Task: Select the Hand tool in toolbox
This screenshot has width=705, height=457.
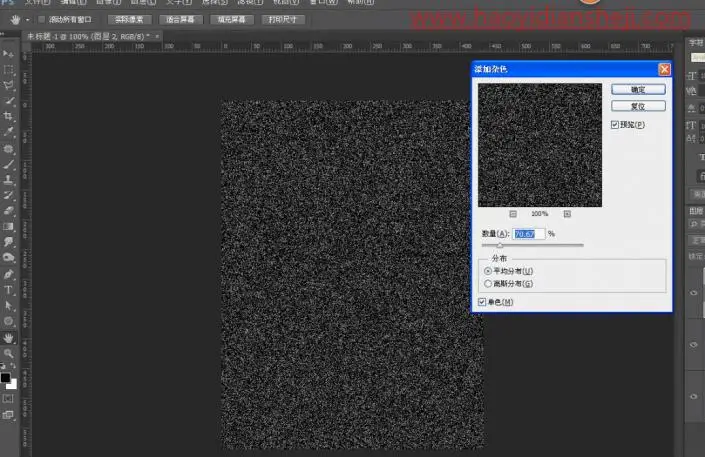Action: click(8, 338)
